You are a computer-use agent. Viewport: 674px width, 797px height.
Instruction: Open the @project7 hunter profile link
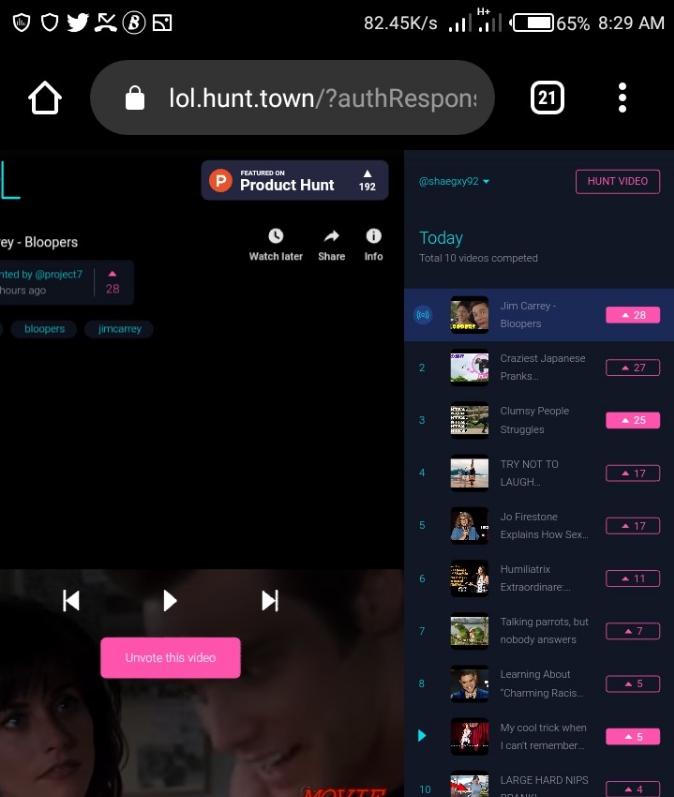pyautogui.click(x=58, y=274)
